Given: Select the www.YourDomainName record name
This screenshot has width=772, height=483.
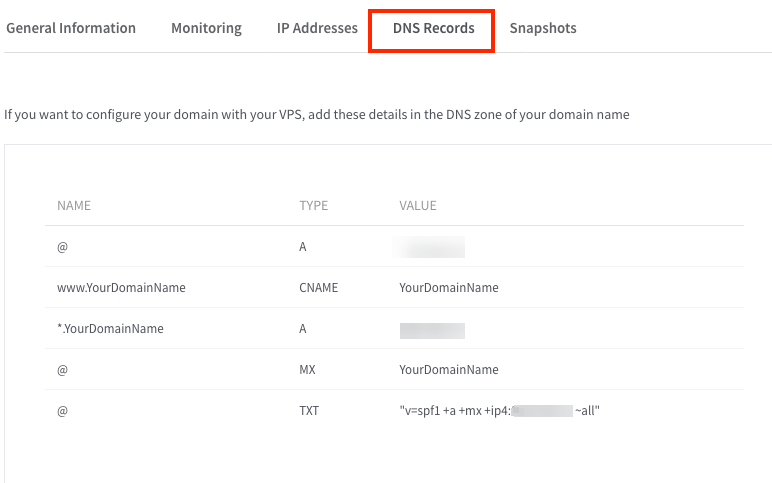Looking at the screenshot, I should (121, 288).
